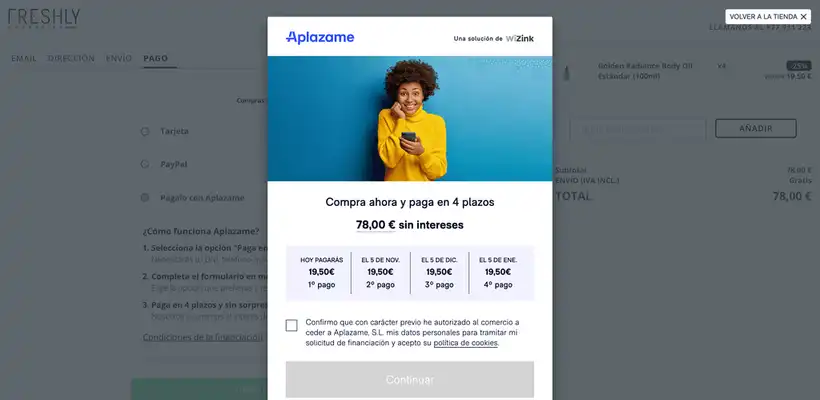This screenshot has width=820, height=400.
Task: Select the Tarjeta payment radio button
Action: pyautogui.click(x=145, y=131)
